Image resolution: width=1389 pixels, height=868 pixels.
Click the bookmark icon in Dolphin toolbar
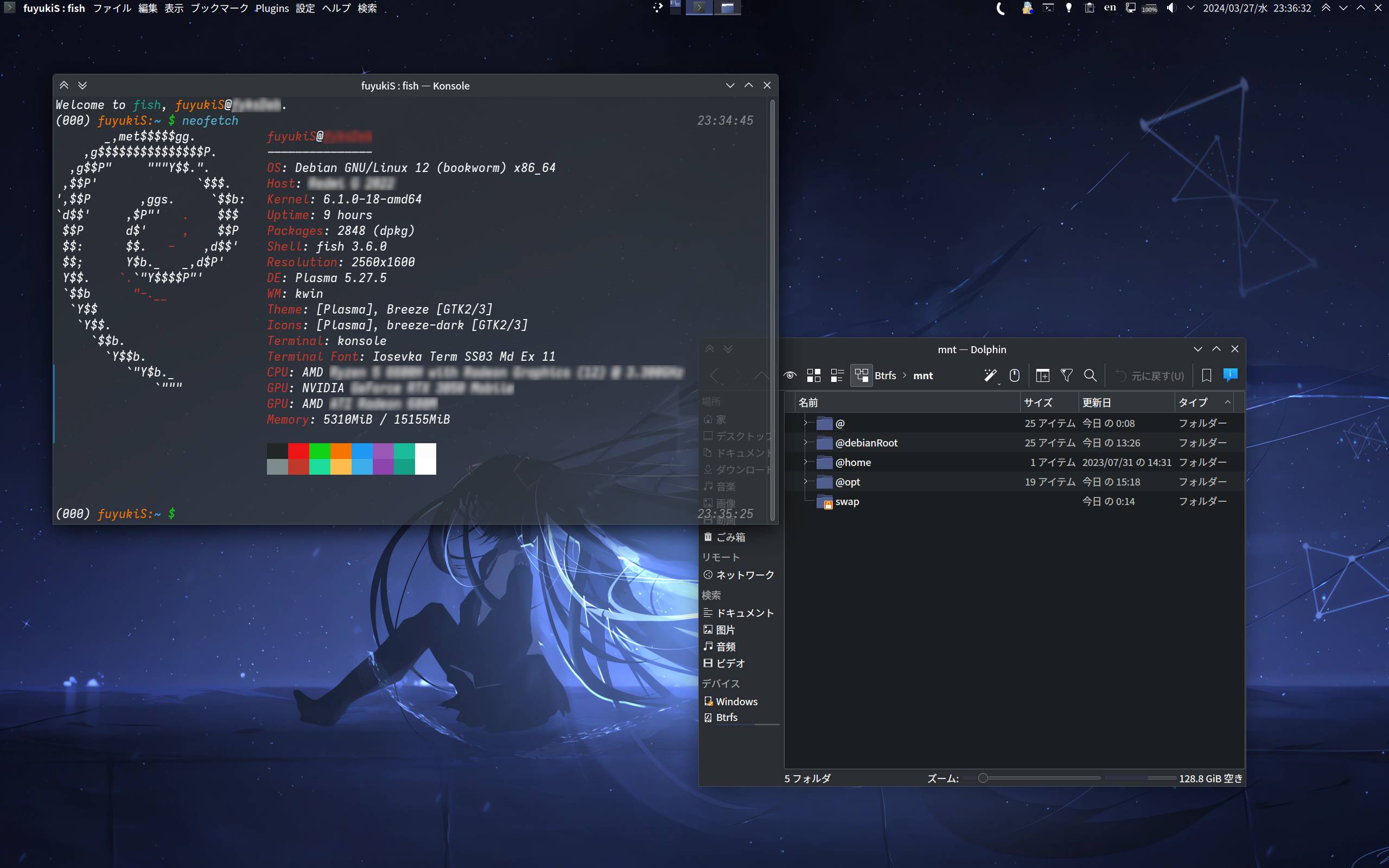click(x=1207, y=375)
